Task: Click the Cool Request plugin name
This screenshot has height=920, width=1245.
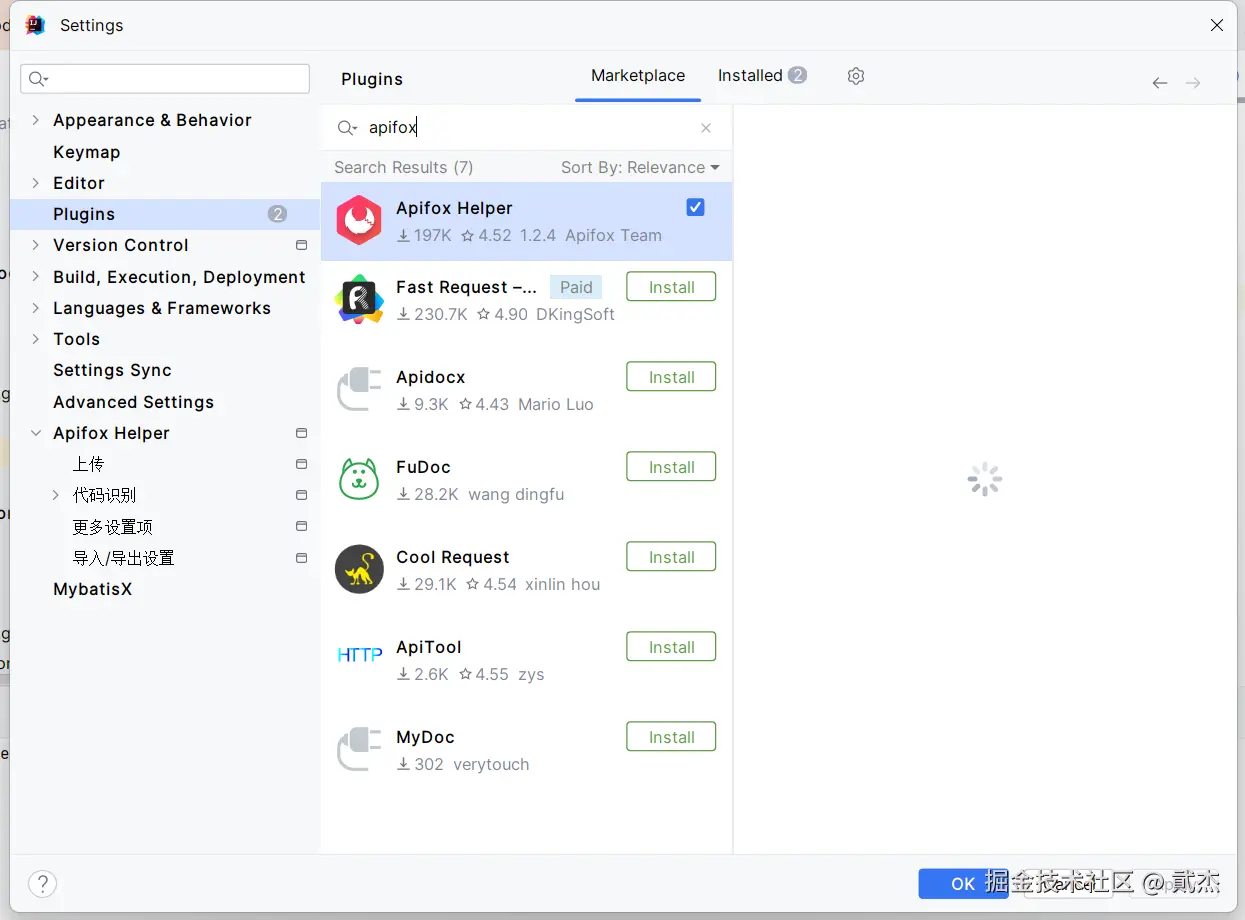Action: (453, 557)
